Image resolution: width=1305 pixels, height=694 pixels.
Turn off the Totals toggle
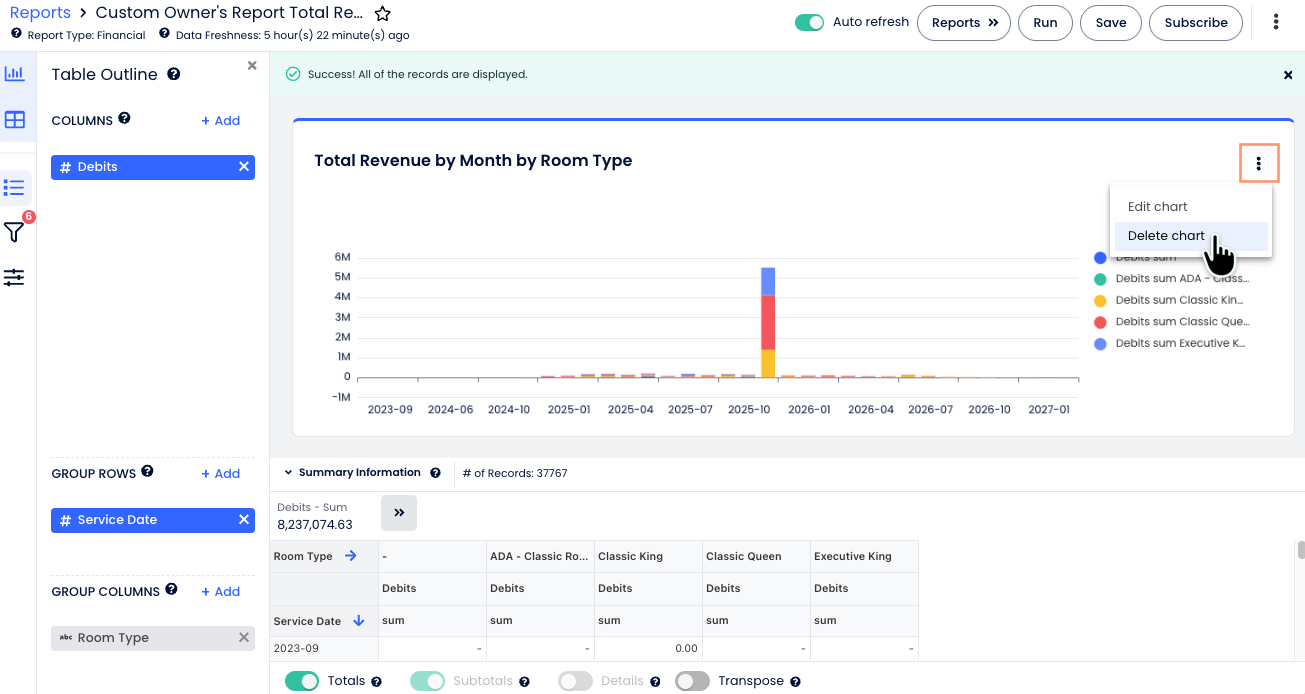coord(302,681)
